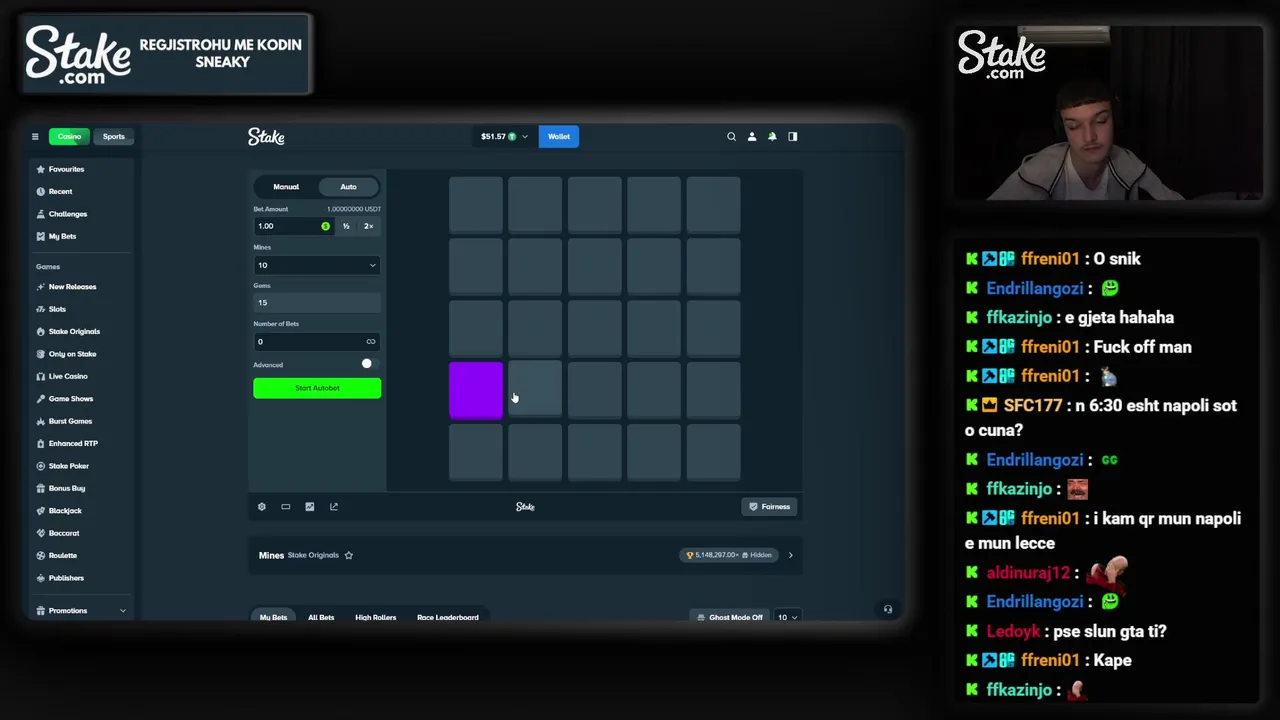
Task: Switch to Manual betting mode
Action: (x=286, y=187)
